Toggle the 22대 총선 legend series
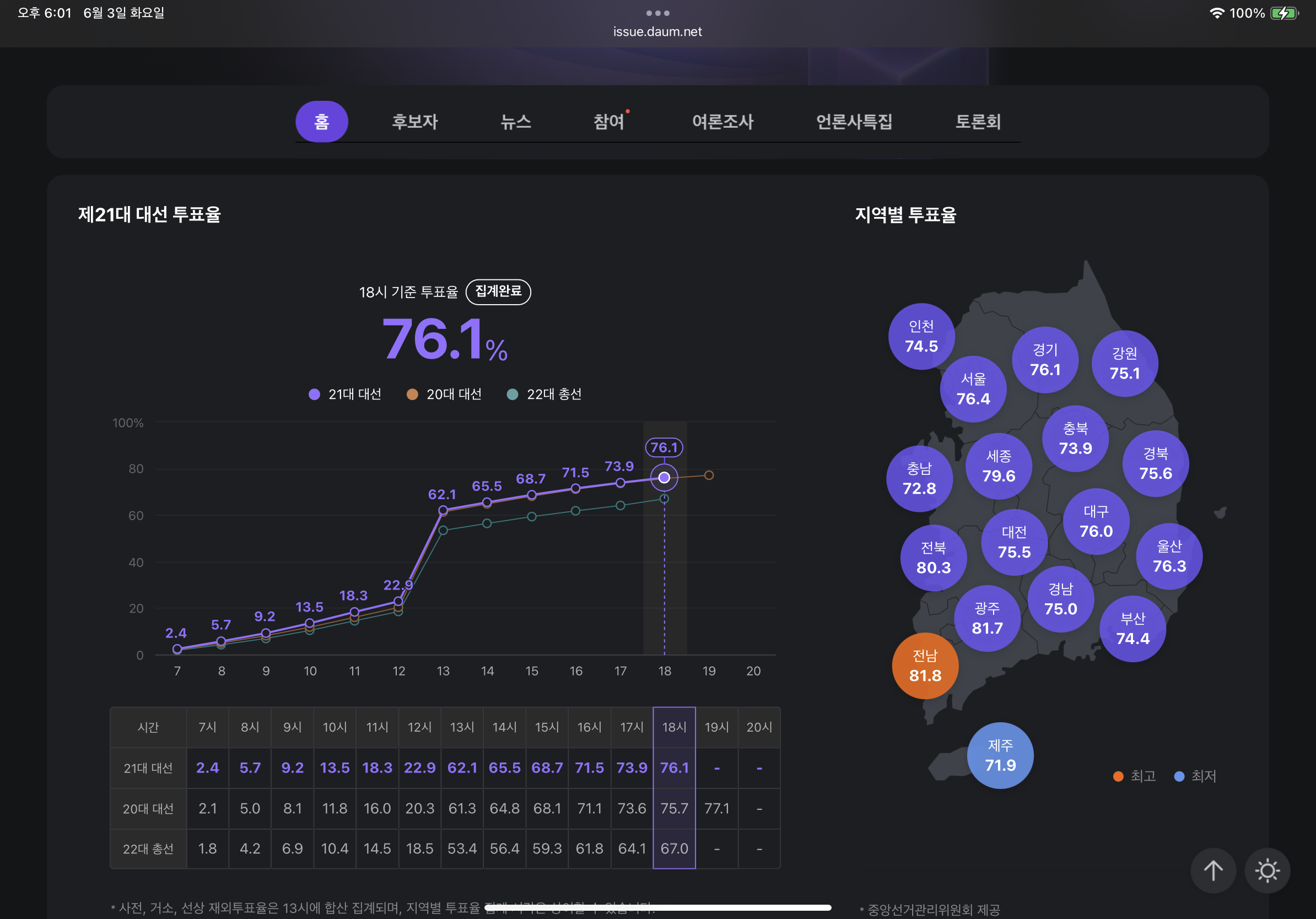The image size is (1316, 919). [544, 394]
